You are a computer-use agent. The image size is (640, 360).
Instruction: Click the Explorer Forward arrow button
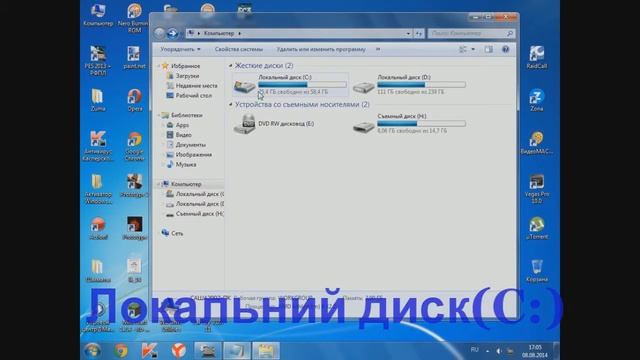(x=172, y=33)
